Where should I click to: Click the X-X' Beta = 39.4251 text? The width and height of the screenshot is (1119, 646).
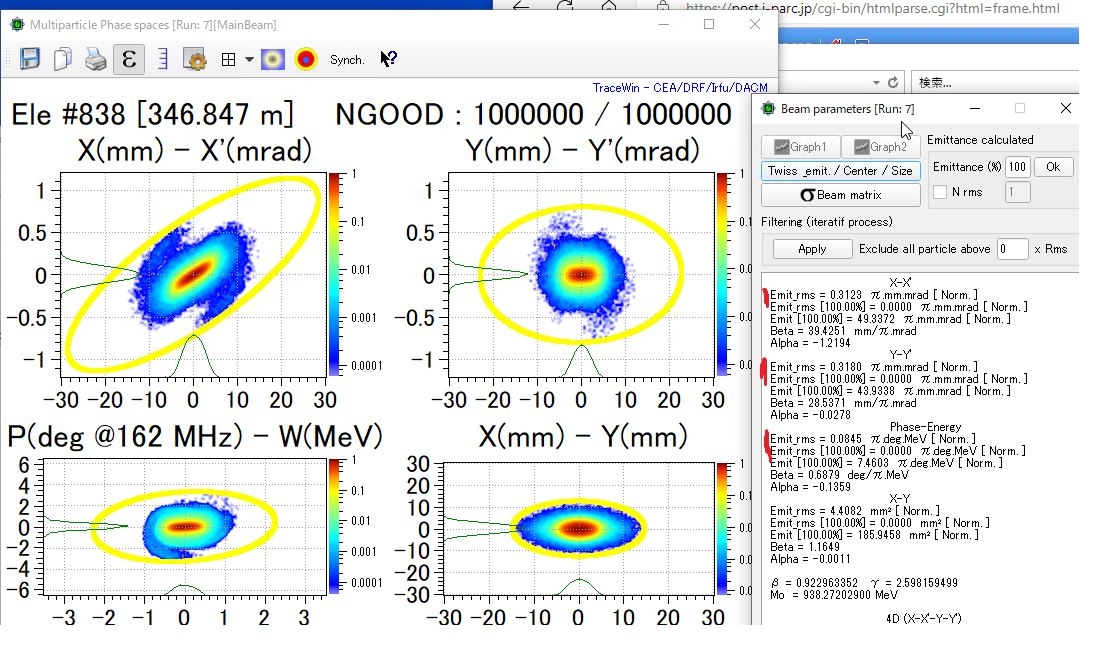pos(843,331)
